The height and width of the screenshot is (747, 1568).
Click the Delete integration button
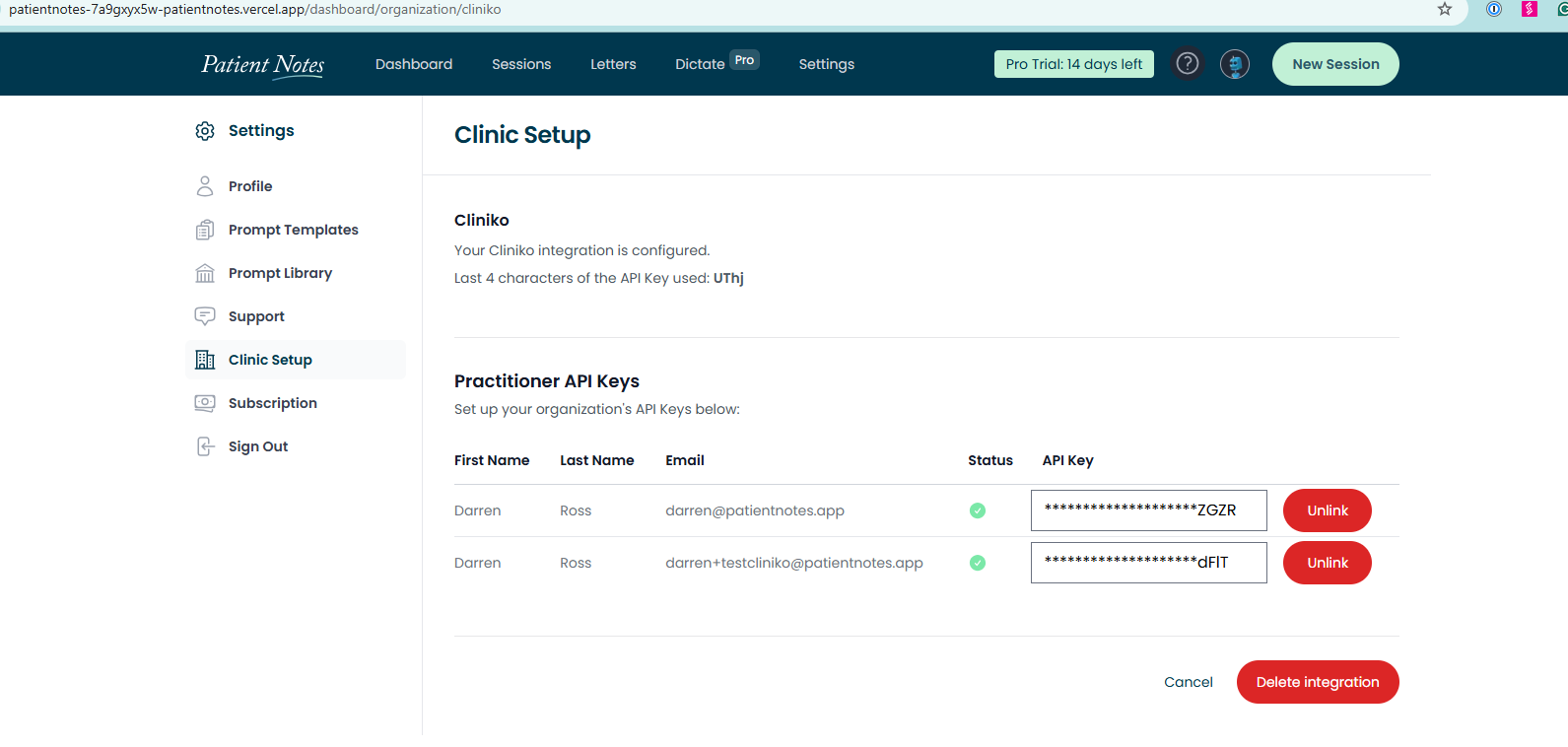pos(1318,682)
